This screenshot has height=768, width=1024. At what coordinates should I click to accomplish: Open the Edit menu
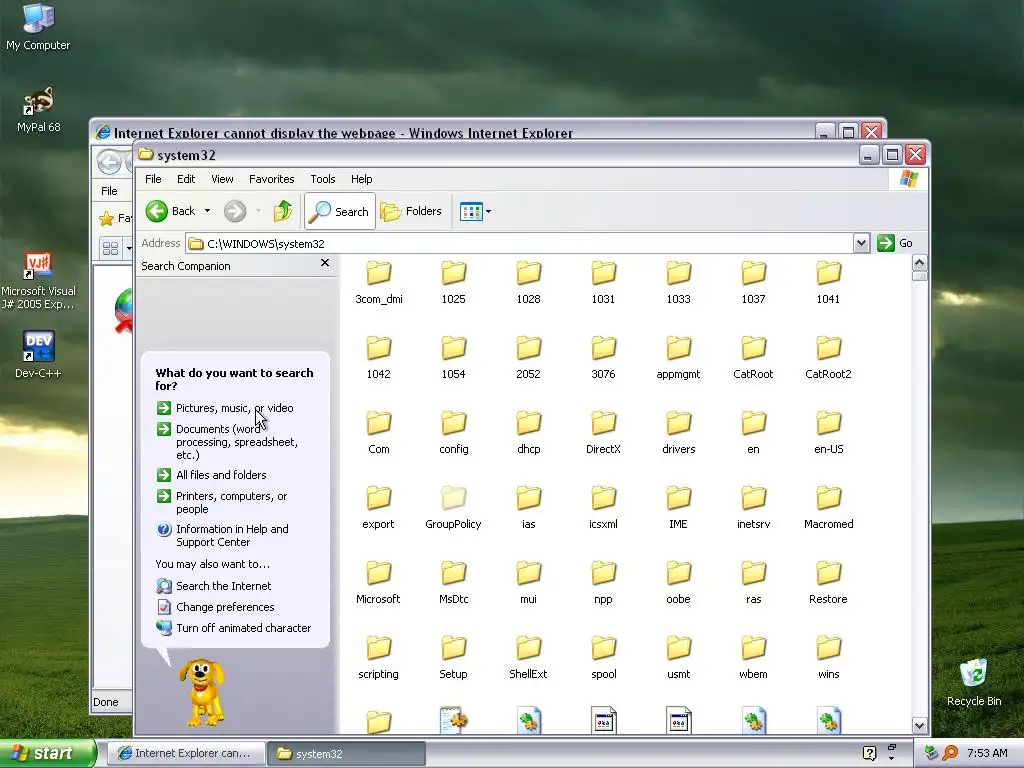(x=186, y=179)
